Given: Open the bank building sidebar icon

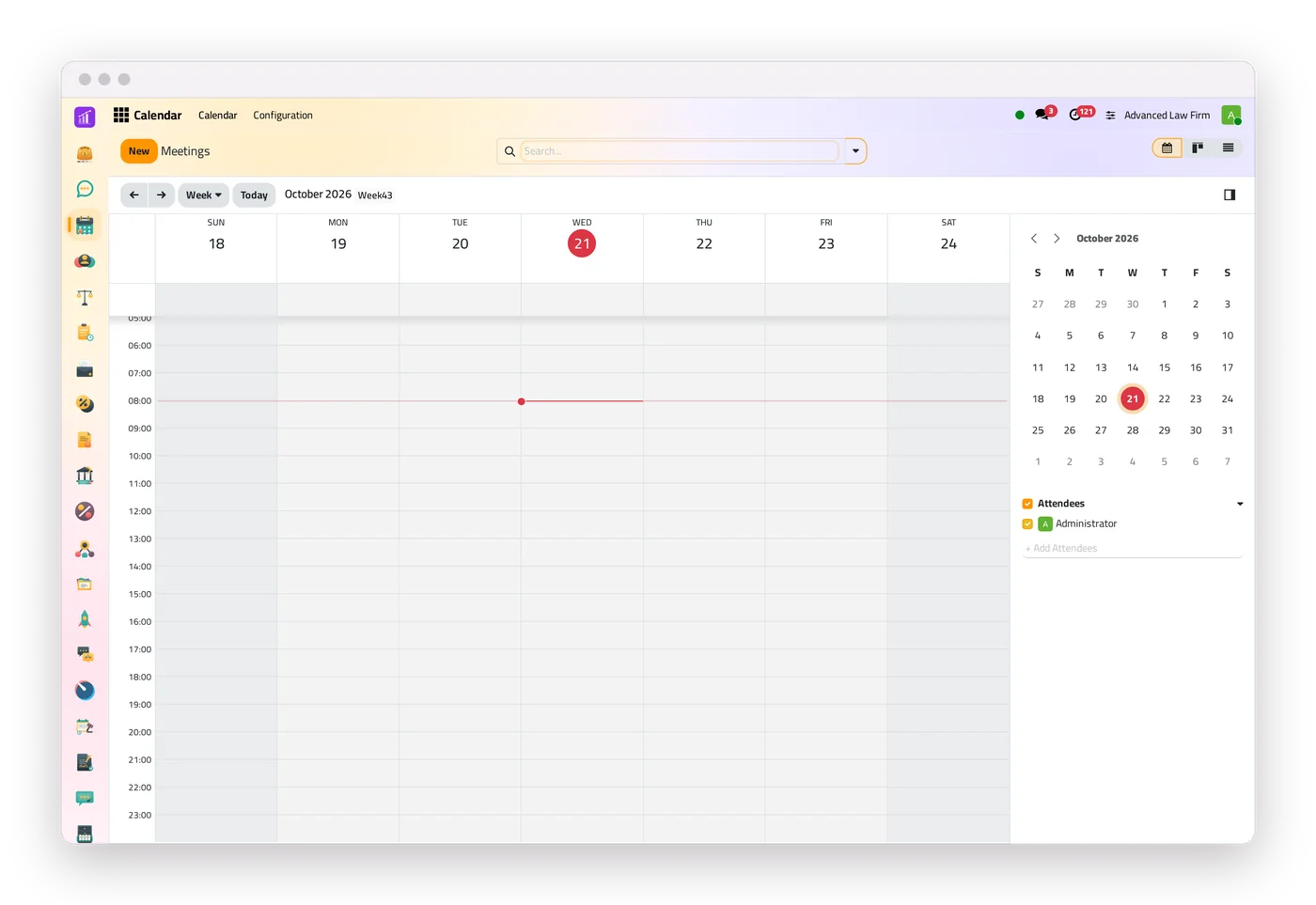Looking at the screenshot, I should [85, 476].
